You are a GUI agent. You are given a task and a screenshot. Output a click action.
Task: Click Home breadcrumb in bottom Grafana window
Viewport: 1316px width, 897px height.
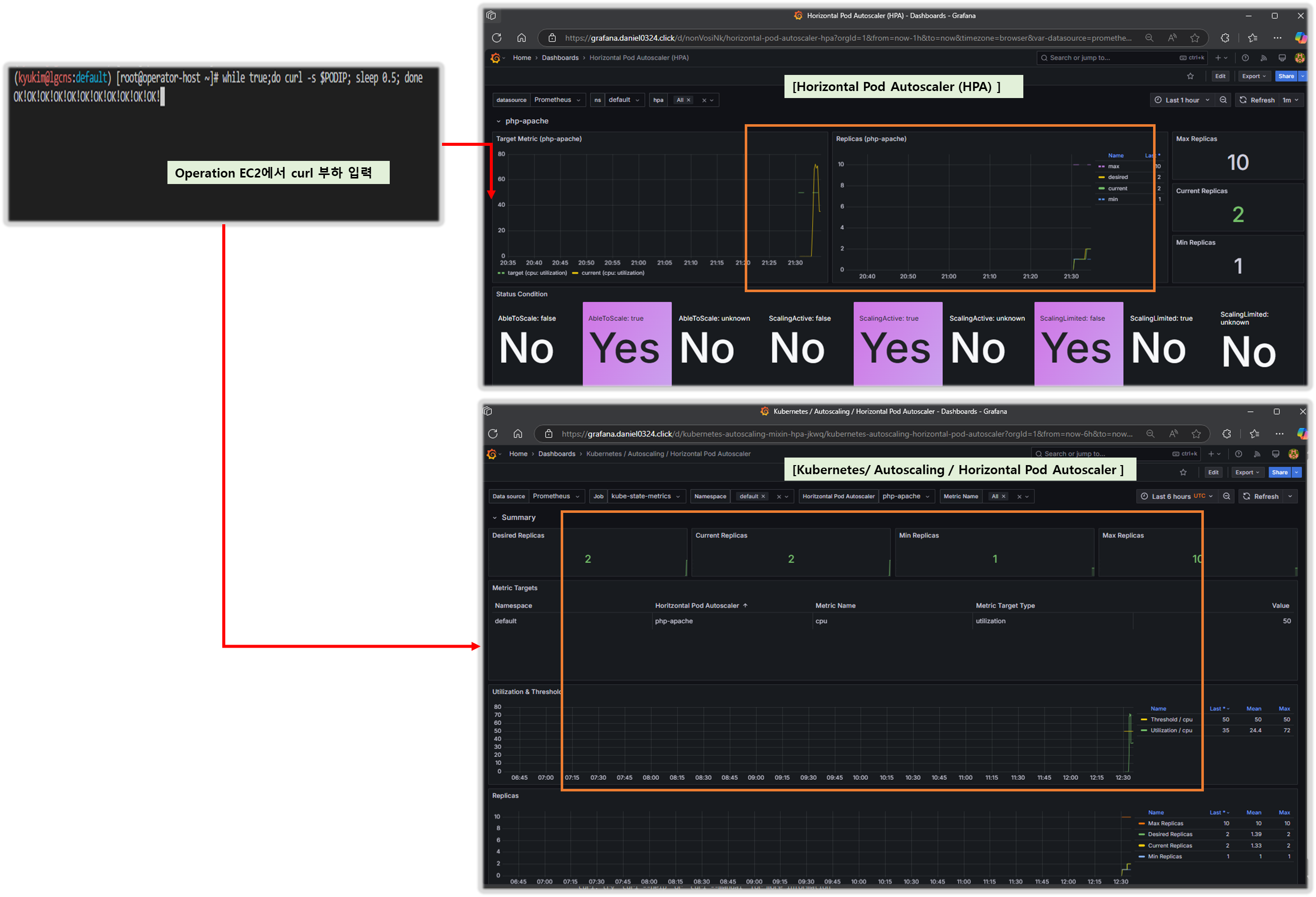tap(517, 454)
